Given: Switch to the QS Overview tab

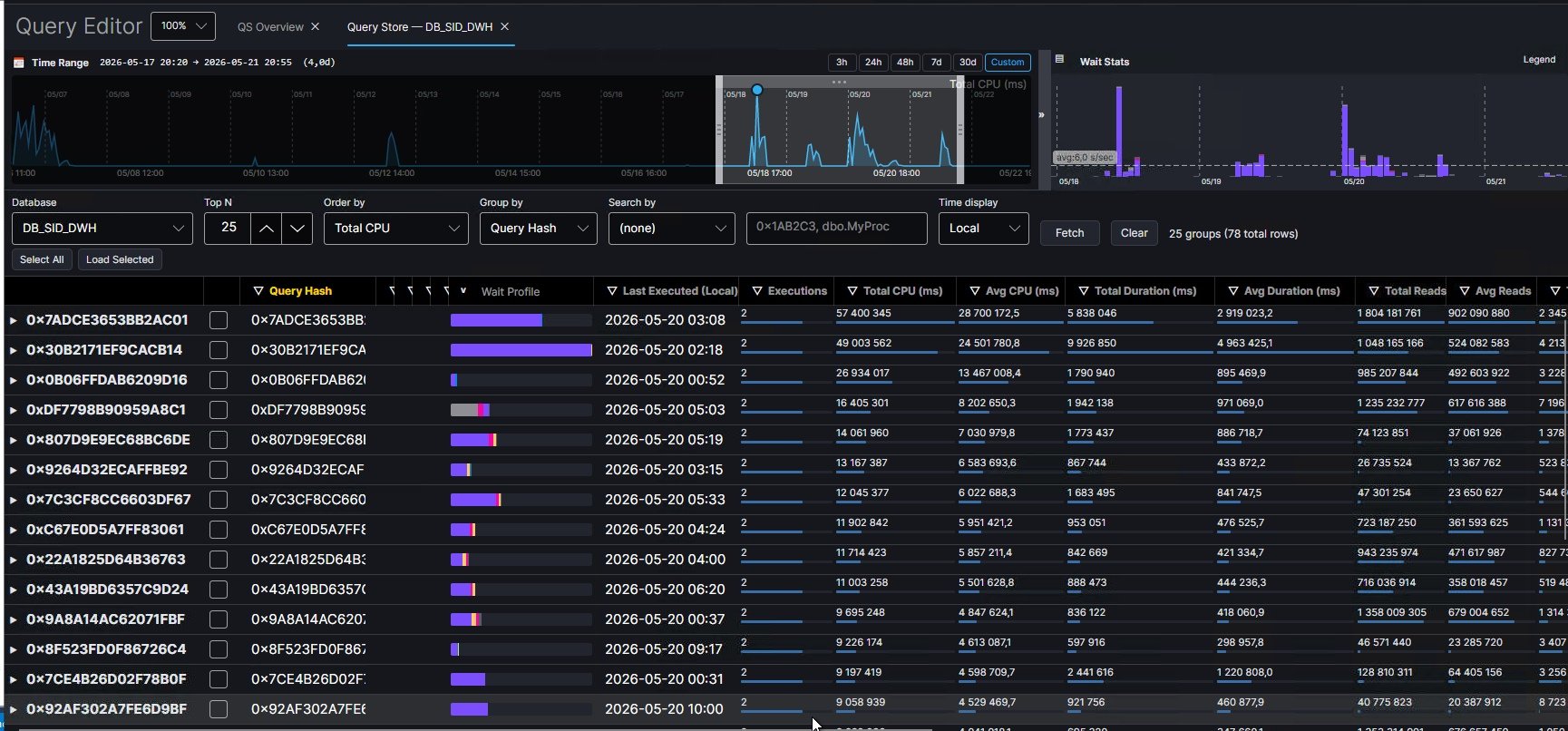Looking at the screenshot, I should pyautogui.click(x=270, y=26).
